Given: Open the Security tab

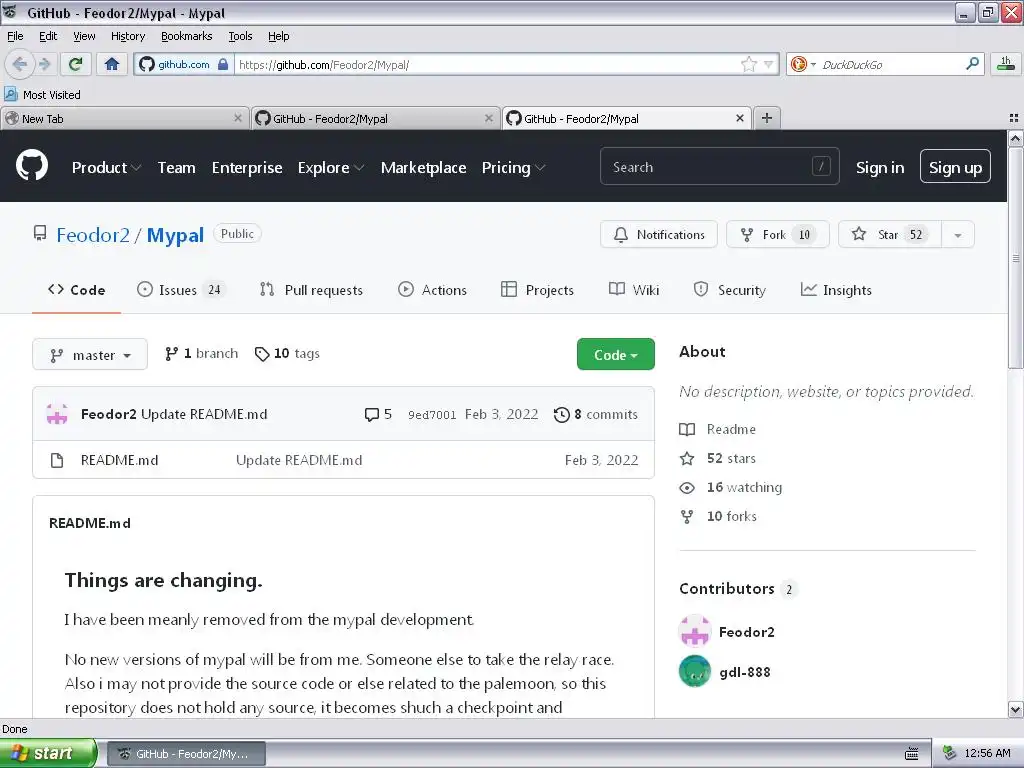Looking at the screenshot, I should pos(729,290).
